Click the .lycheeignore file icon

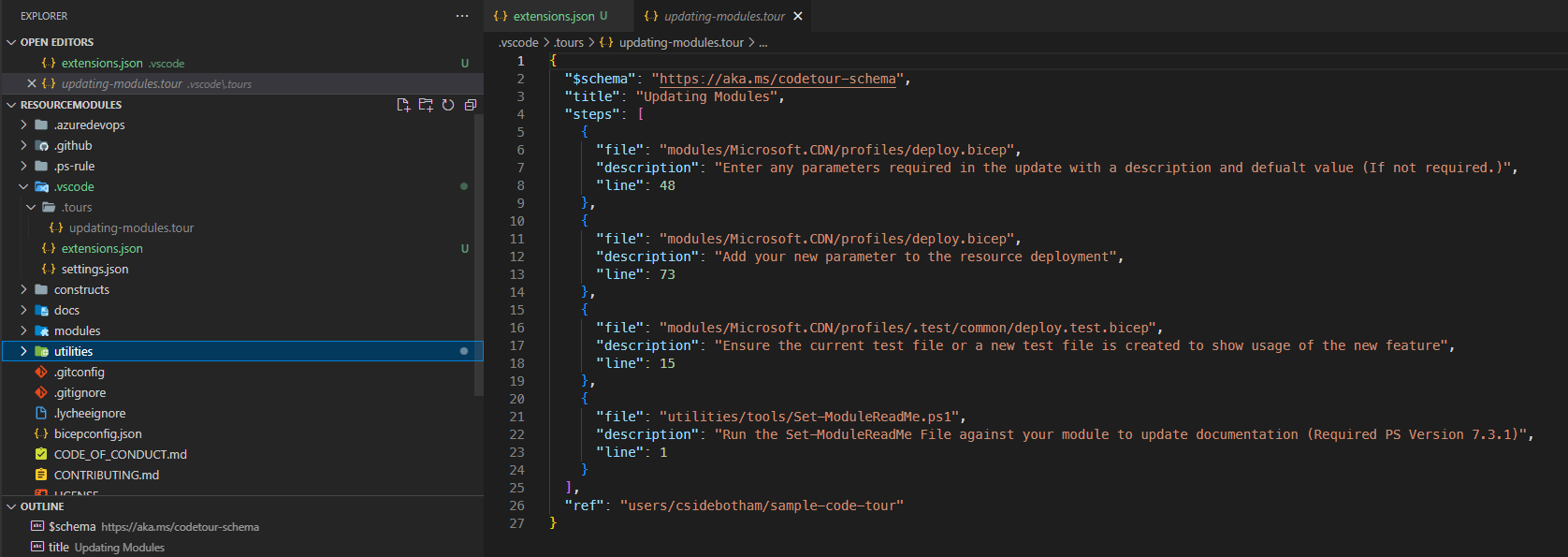click(41, 413)
